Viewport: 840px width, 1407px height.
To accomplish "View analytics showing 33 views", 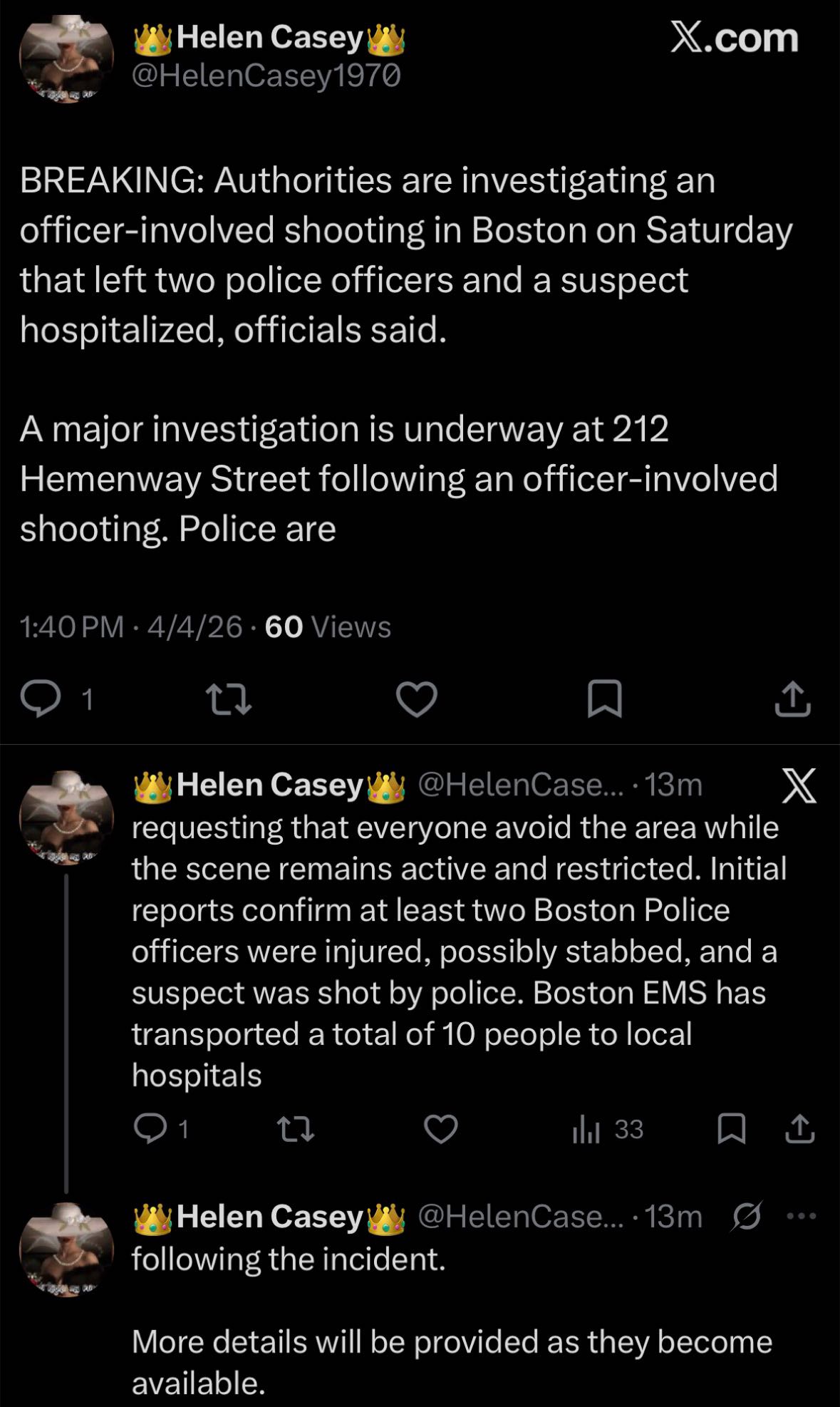I will point(608,1129).
